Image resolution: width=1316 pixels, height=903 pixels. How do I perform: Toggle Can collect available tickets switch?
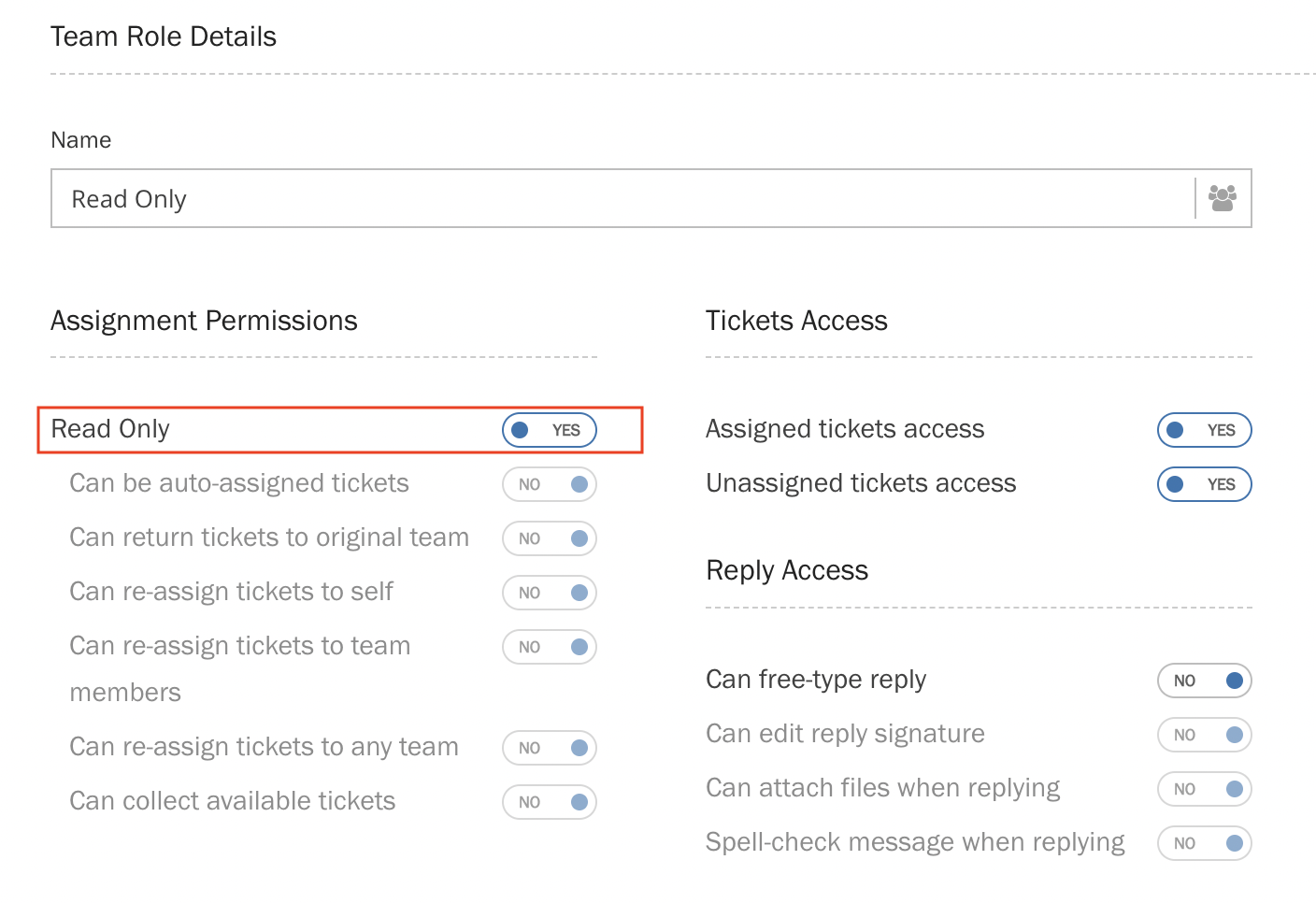pyautogui.click(x=549, y=802)
